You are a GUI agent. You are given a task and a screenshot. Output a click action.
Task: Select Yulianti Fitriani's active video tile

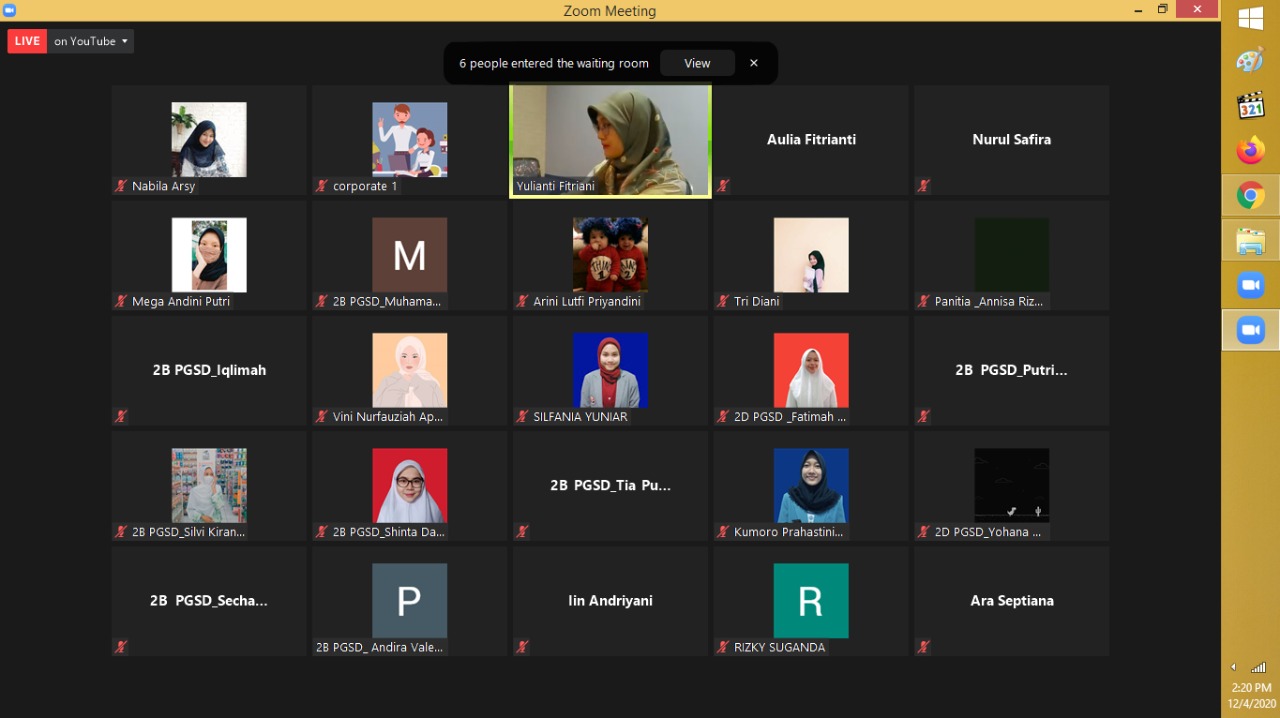tap(610, 140)
